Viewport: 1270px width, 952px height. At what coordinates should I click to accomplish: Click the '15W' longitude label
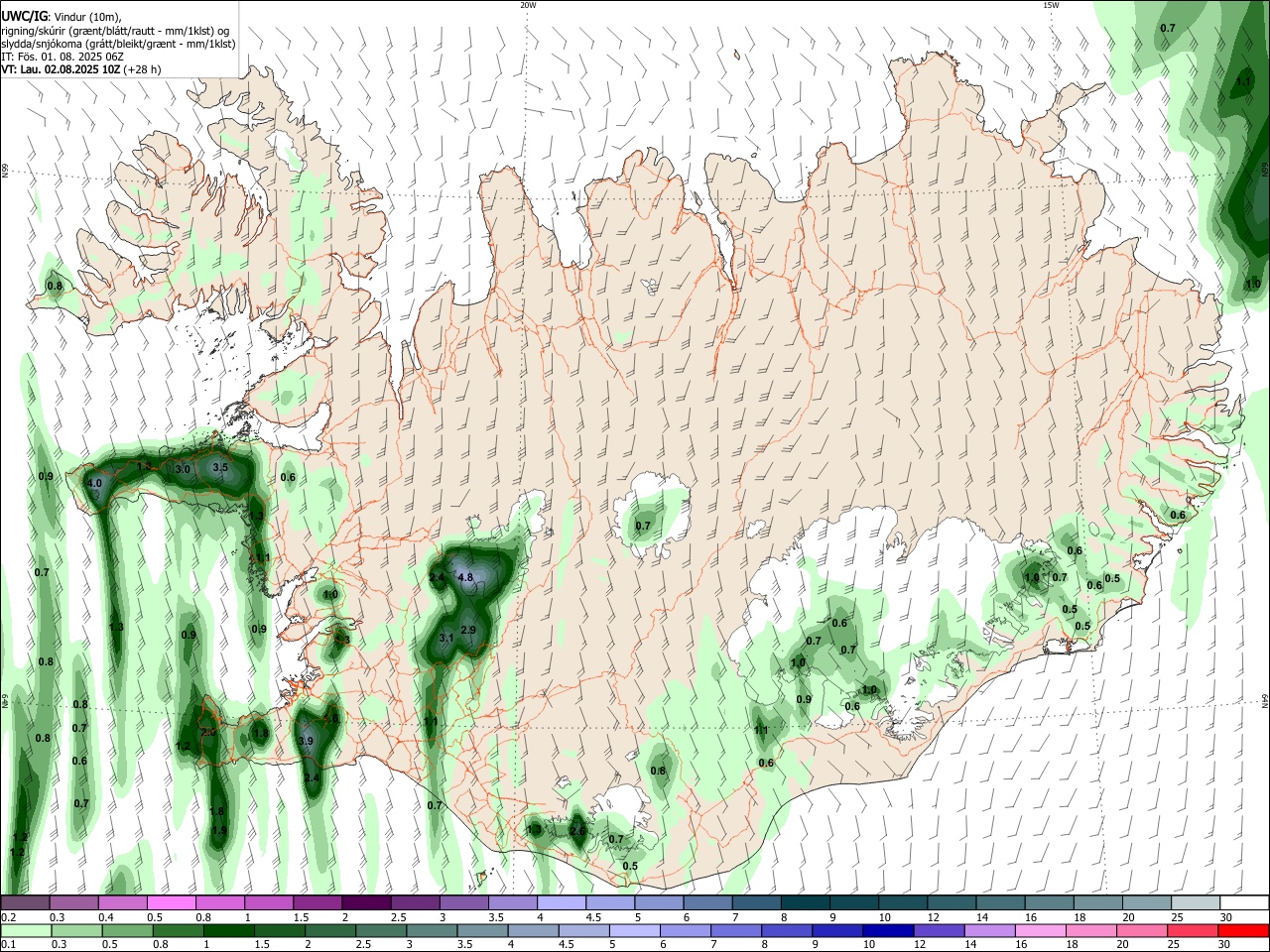pos(1051,5)
